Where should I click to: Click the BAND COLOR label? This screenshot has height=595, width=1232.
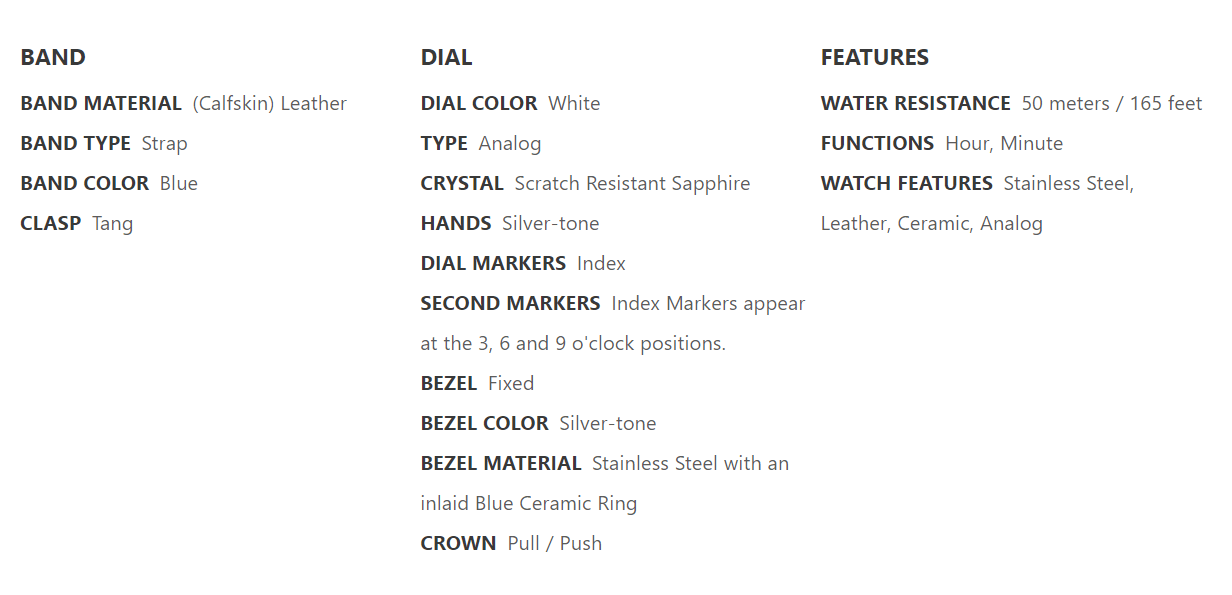pyautogui.click(x=84, y=183)
